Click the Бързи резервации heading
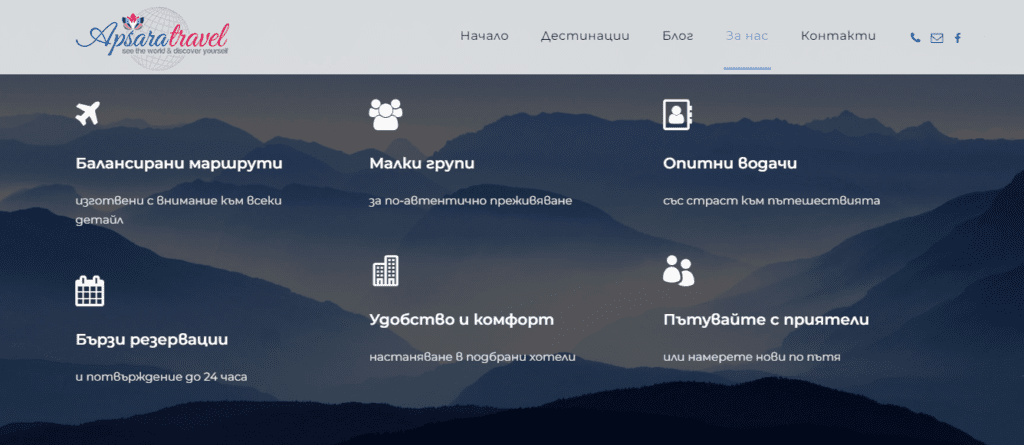1024x445 pixels. point(151,339)
